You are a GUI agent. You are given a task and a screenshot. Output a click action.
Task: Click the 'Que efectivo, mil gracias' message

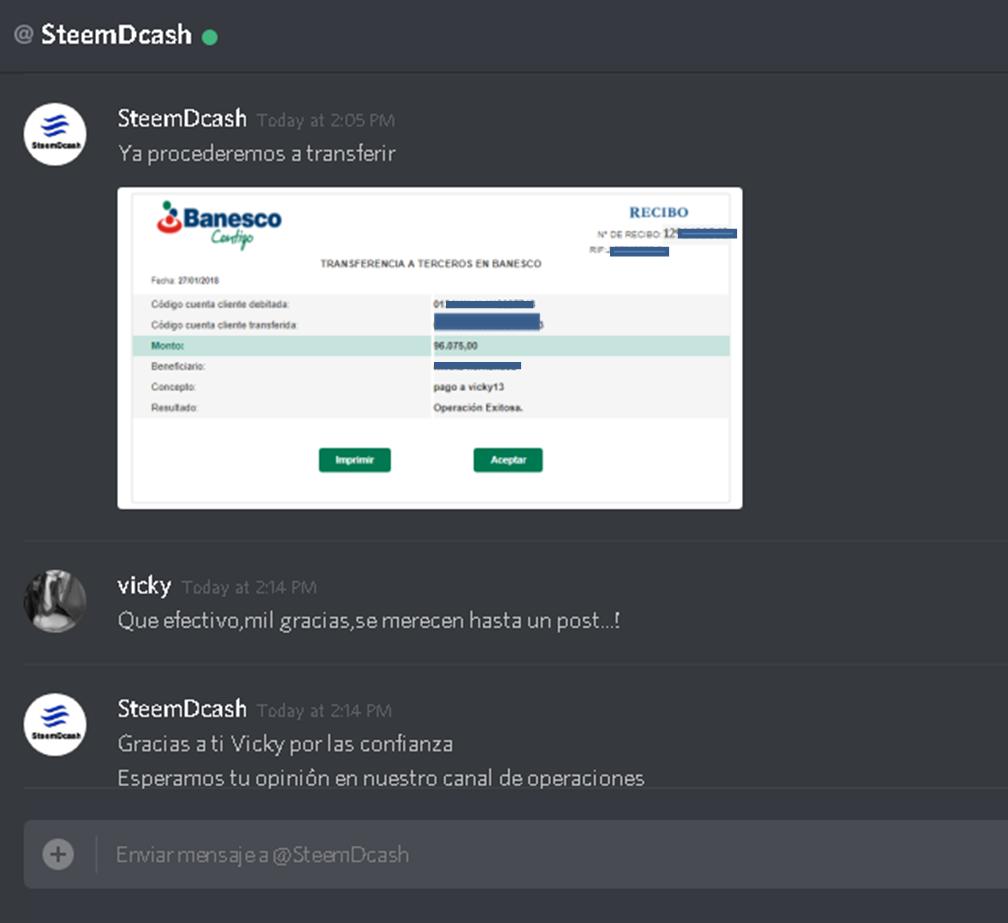tap(368, 620)
